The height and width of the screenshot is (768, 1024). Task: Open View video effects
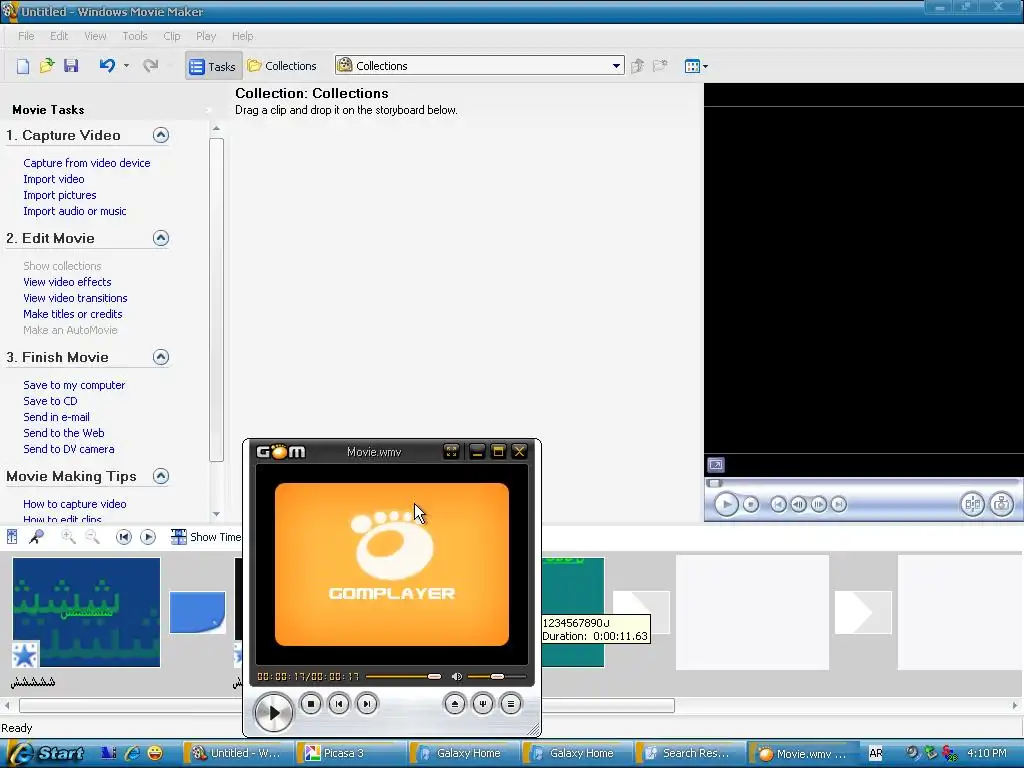coord(67,282)
